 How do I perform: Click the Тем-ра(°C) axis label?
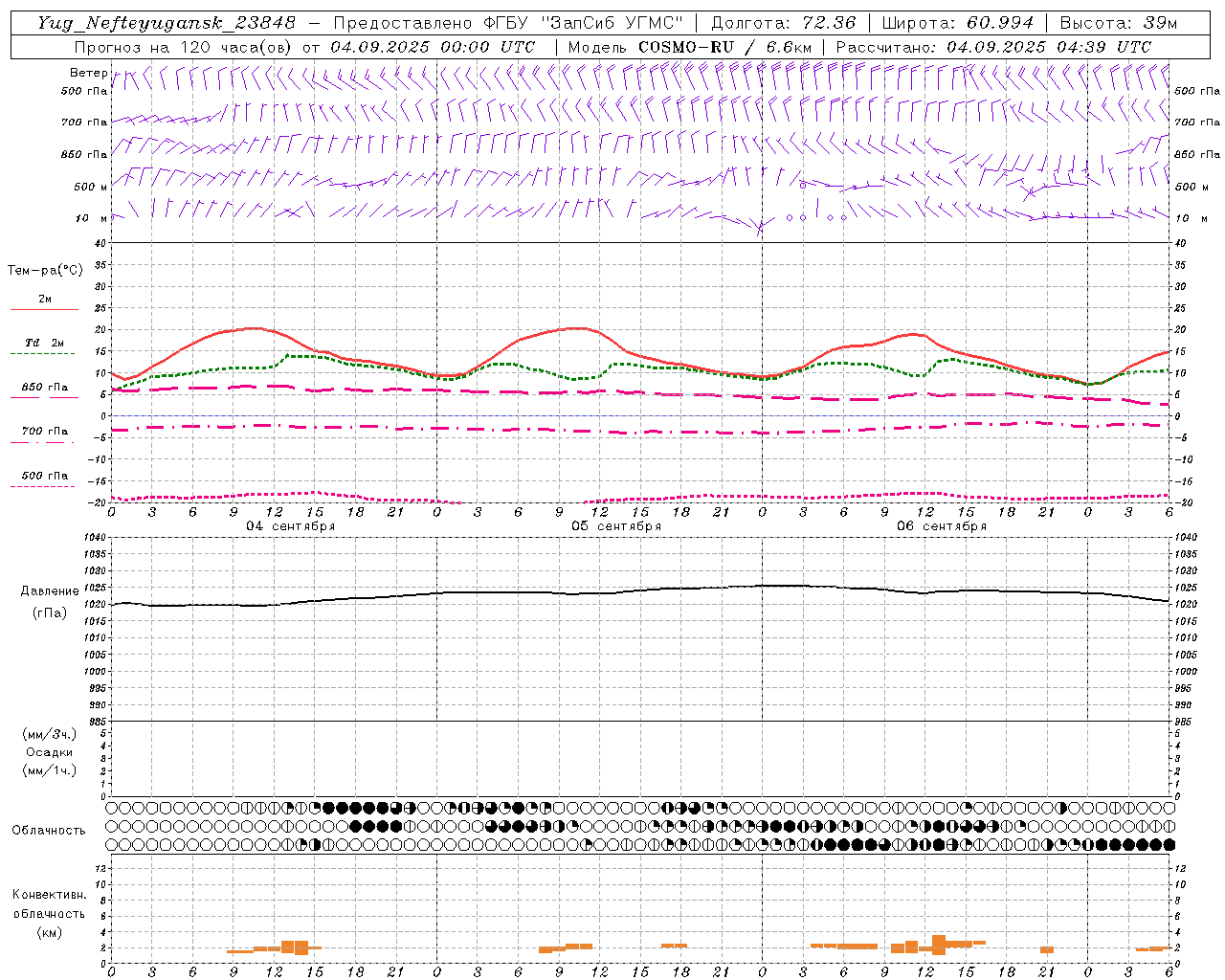coord(45,271)
